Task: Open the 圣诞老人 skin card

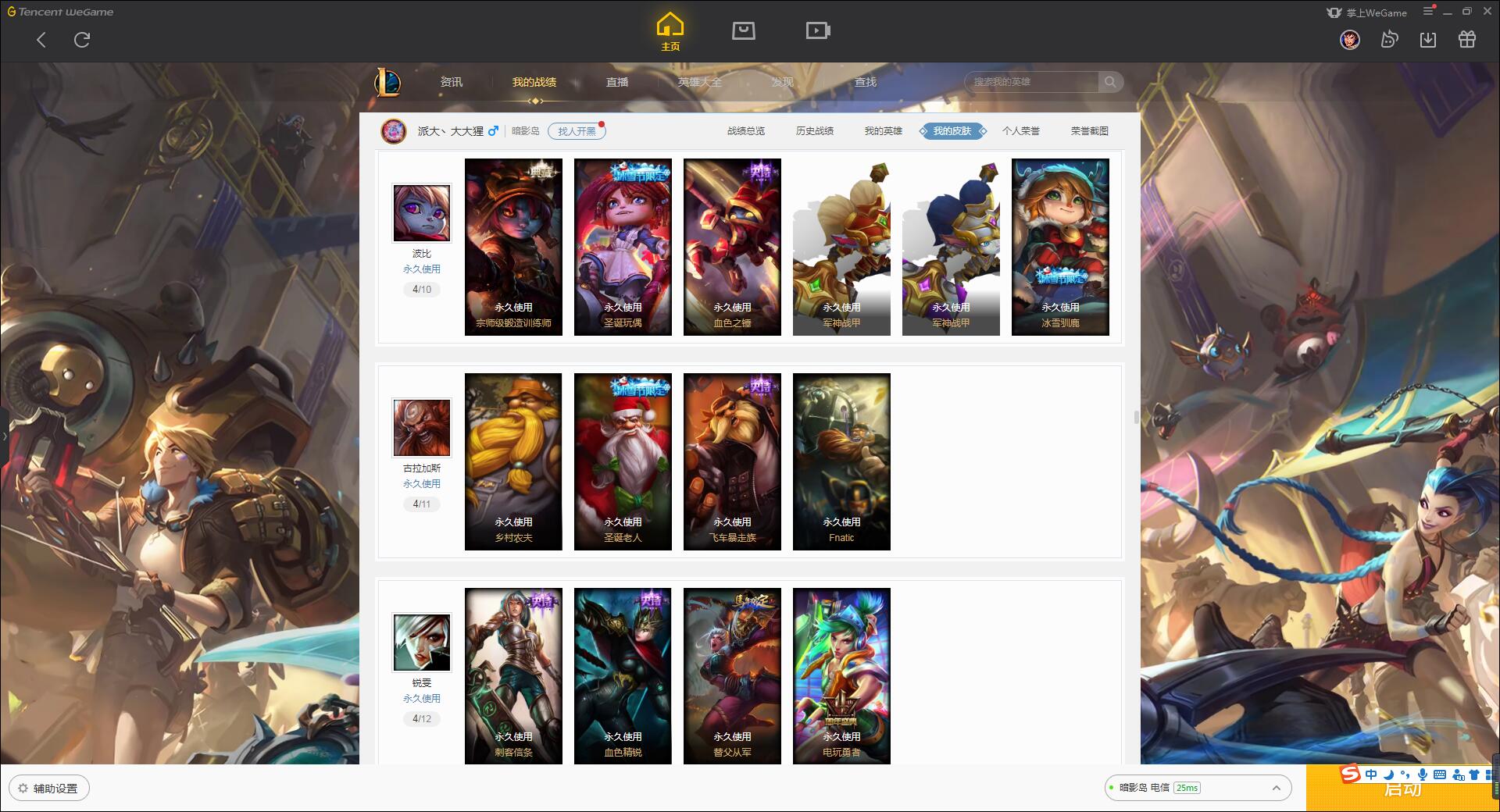Action: (623, 461)
